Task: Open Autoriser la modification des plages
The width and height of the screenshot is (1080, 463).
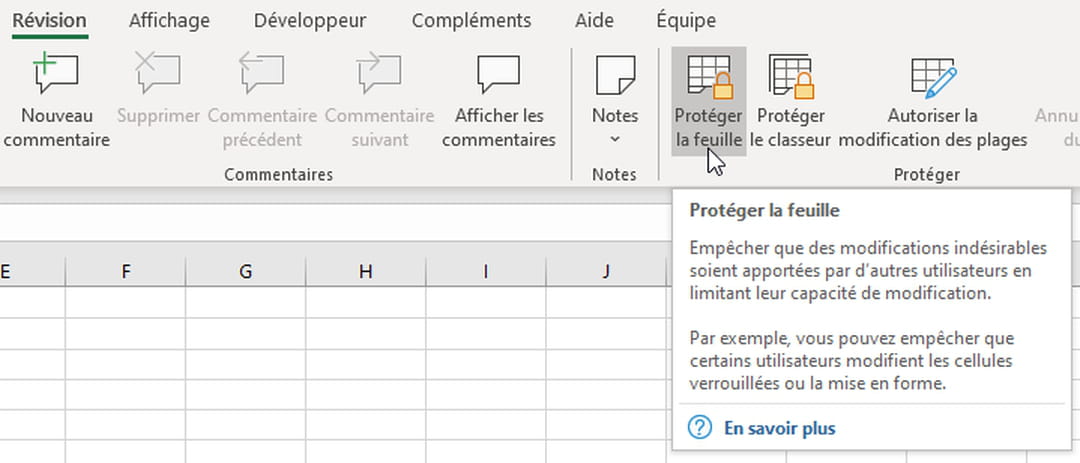Action: click(x=933, y=101)
